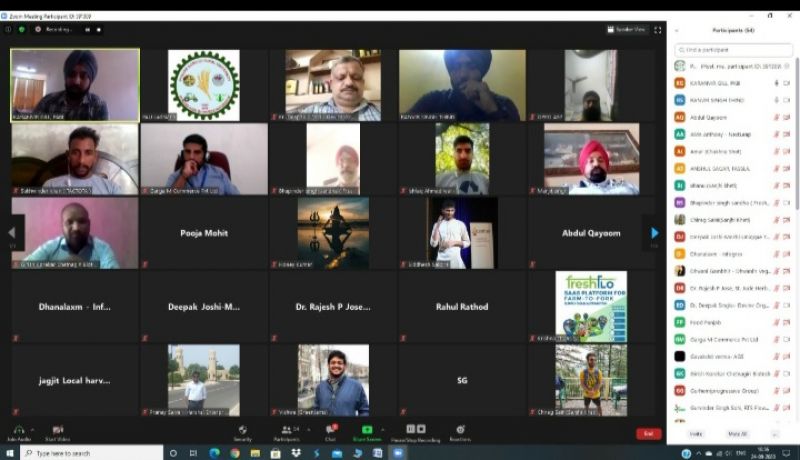Select Ganga M Commerce Pvt Ltd participant row
This screenshot has width=800, height=460.
click(733, 339)
